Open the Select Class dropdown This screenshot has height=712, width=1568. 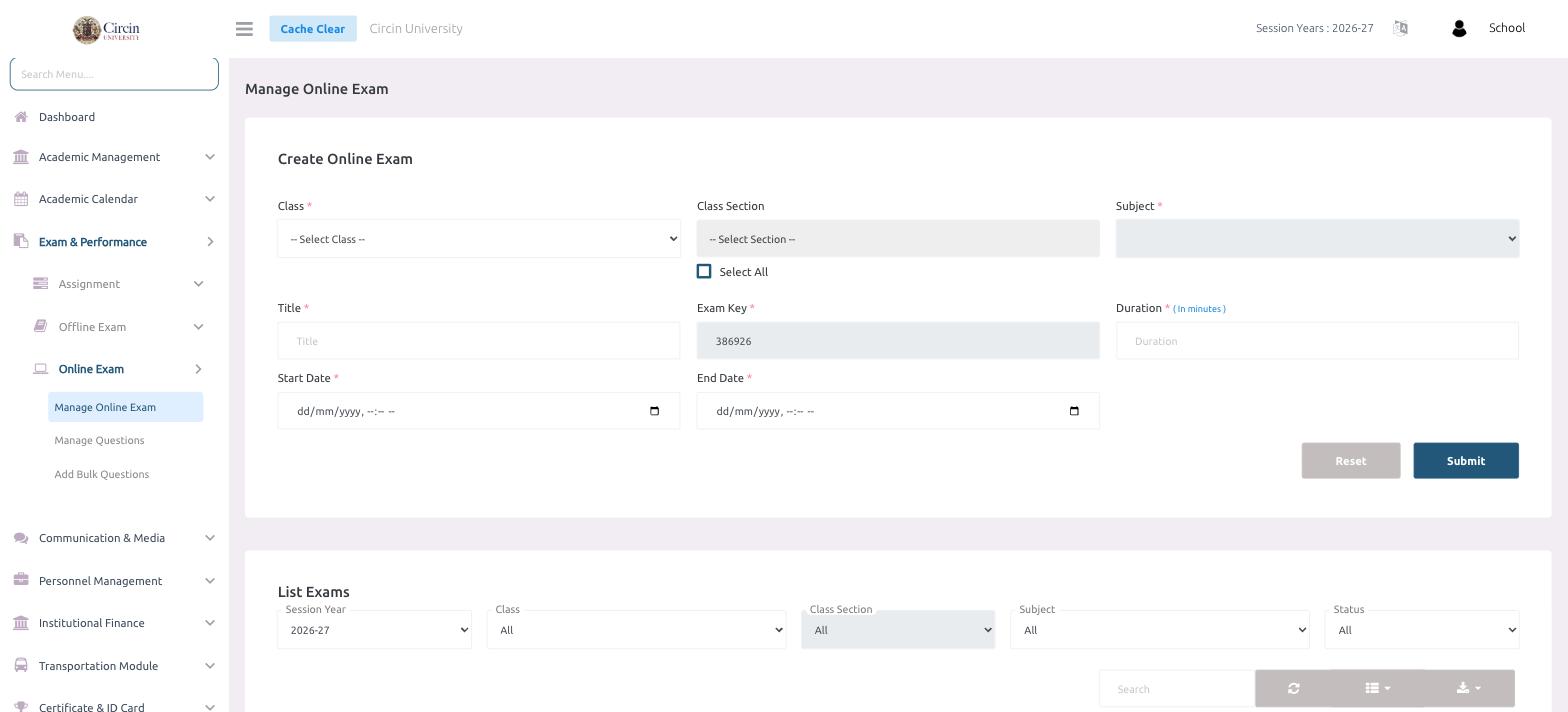click(479, 239)
